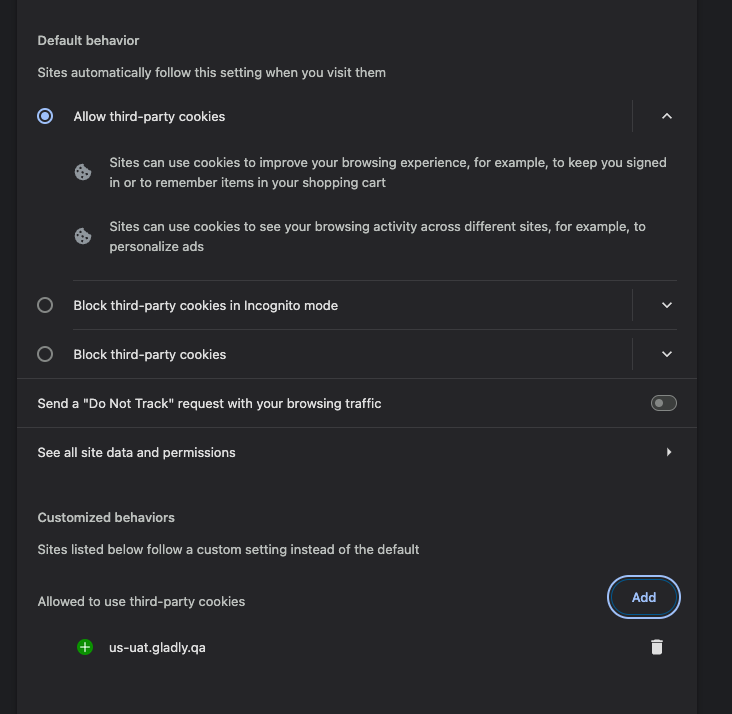Click the Add button for allowed sites

pyautogui.click(x=644, y=597)
